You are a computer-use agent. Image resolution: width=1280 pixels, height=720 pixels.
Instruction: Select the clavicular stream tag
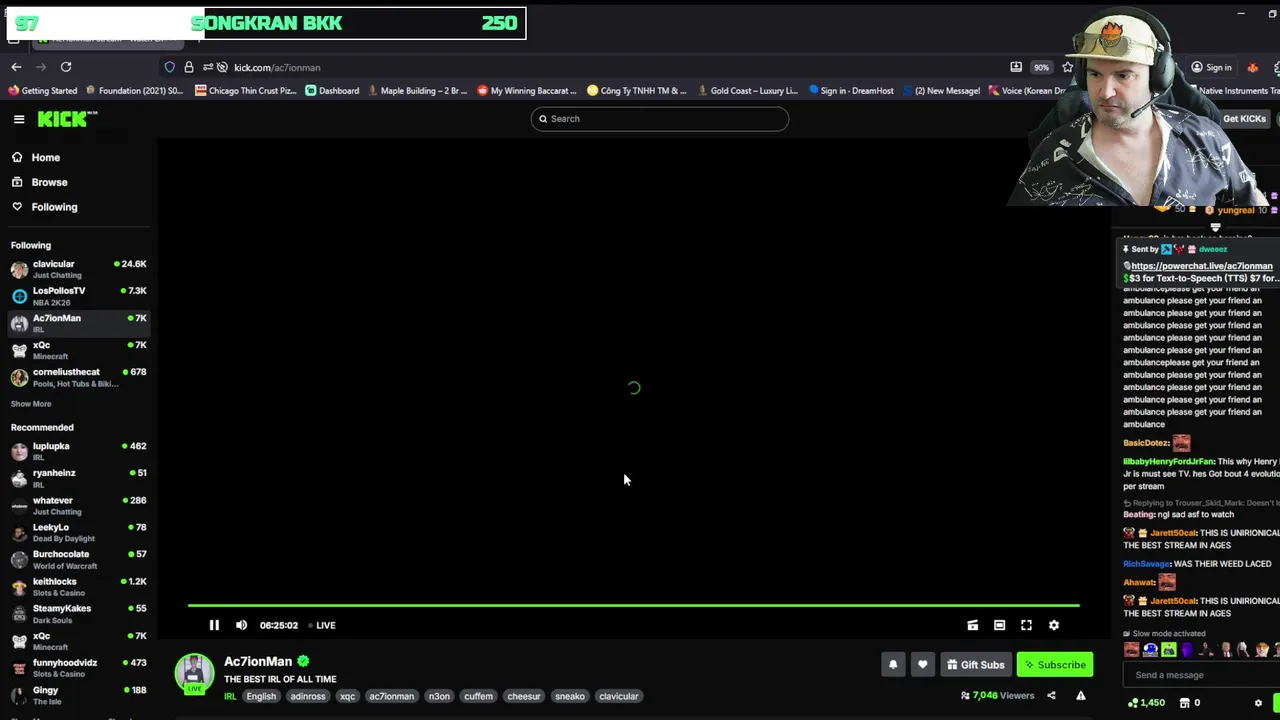(x=618, y=696)
